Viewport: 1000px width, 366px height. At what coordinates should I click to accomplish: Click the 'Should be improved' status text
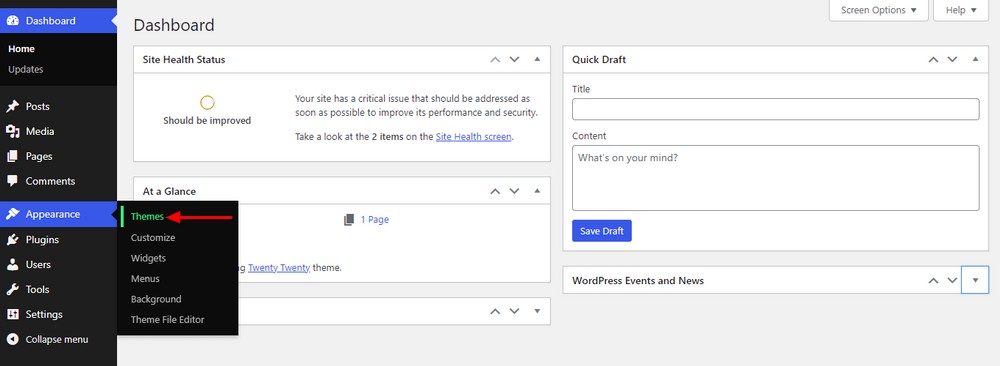(x=207, y=121)
